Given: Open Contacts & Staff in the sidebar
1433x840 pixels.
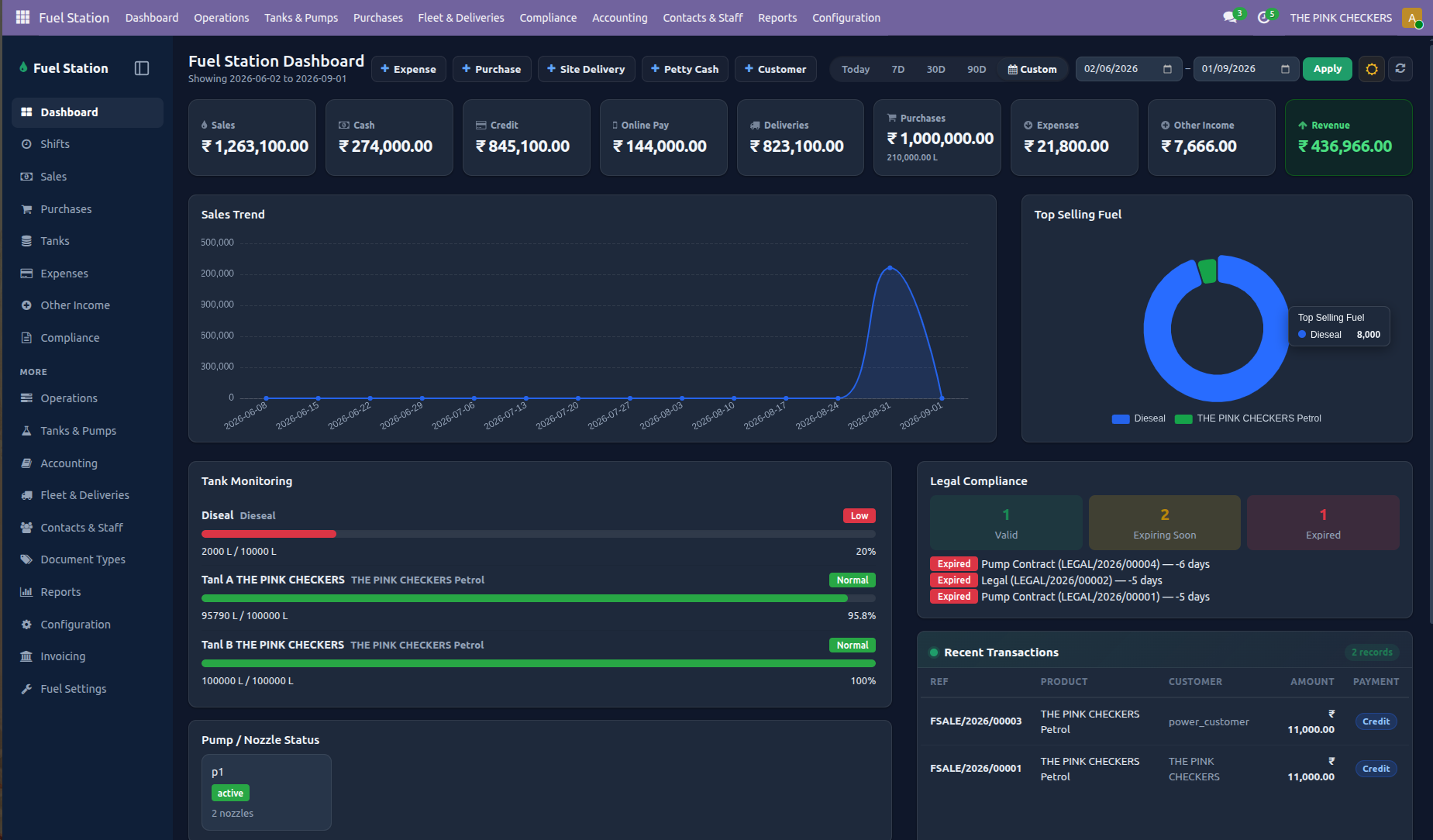Looking at the screenshot, I should pos(88,528).
